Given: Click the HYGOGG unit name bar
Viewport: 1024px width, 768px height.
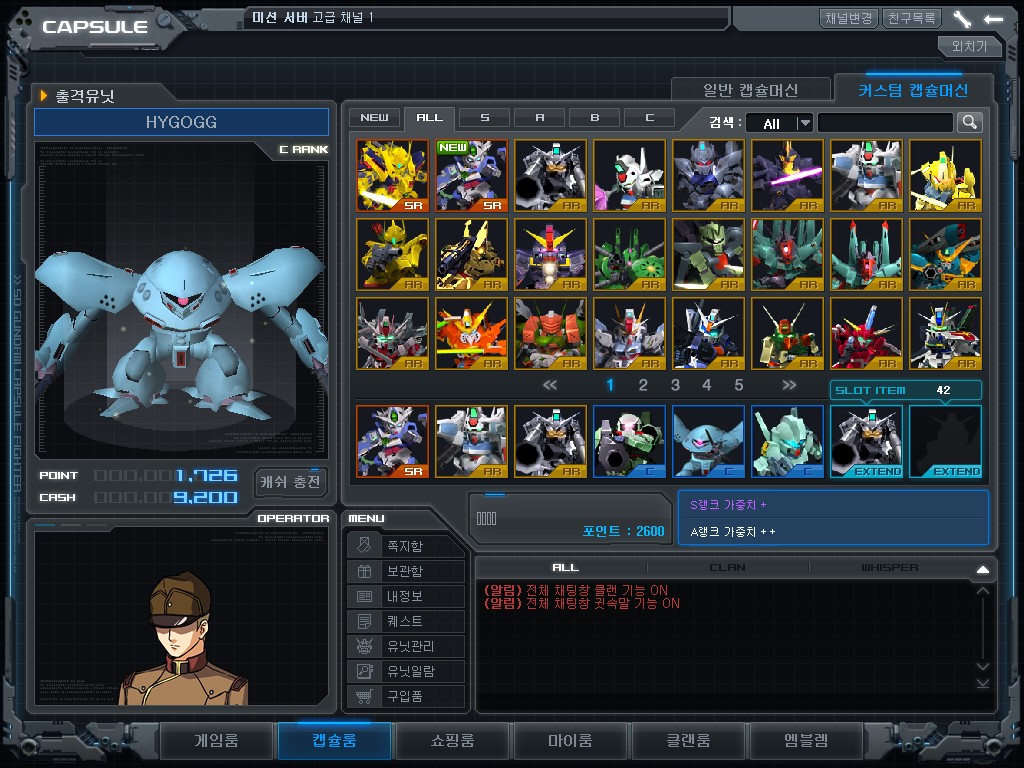Looking at the screenshot, I should 182,122.
